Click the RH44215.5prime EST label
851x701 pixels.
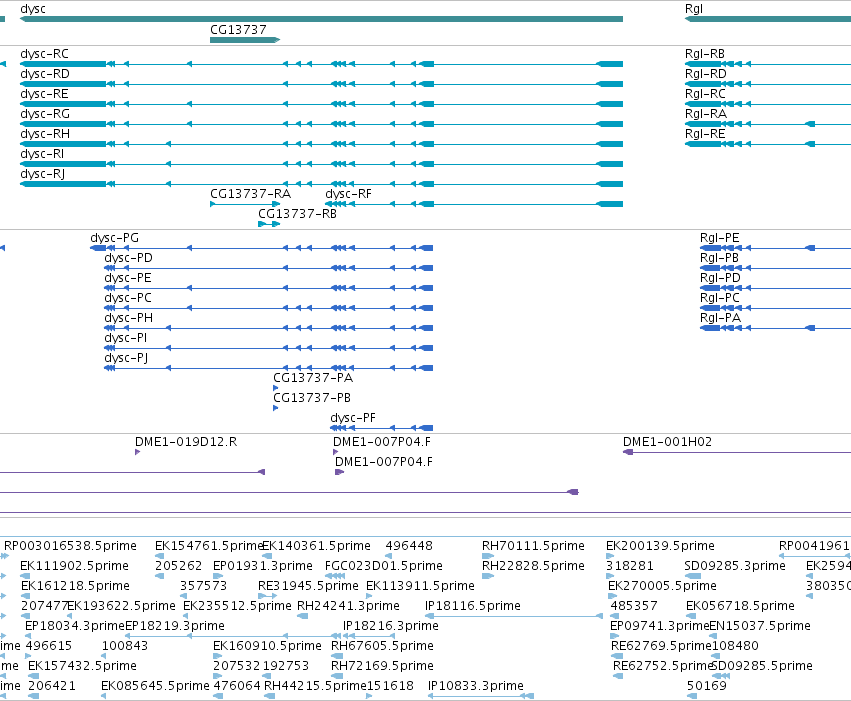tap(315, 686)
